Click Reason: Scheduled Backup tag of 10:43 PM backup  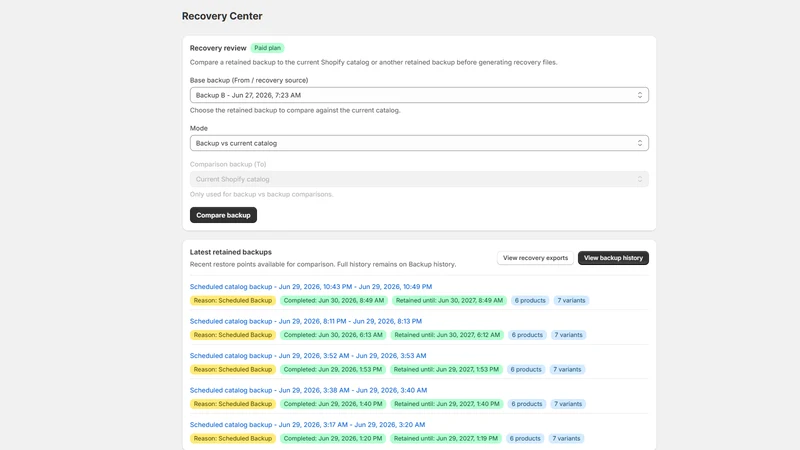[x=233, y=301]
